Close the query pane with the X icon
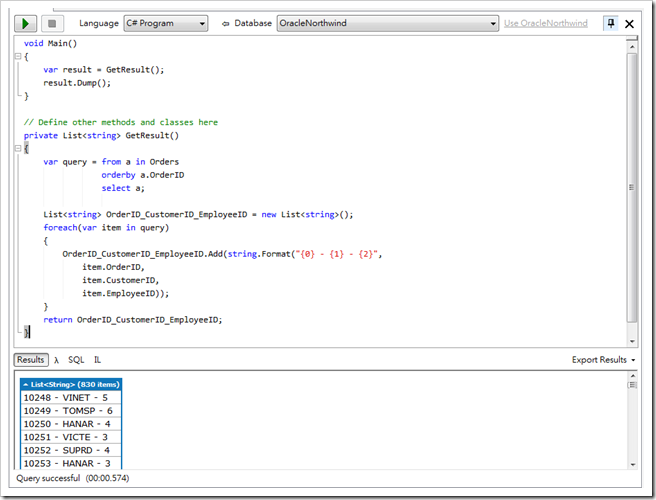656x500 pixels. [x=629, y=24]
